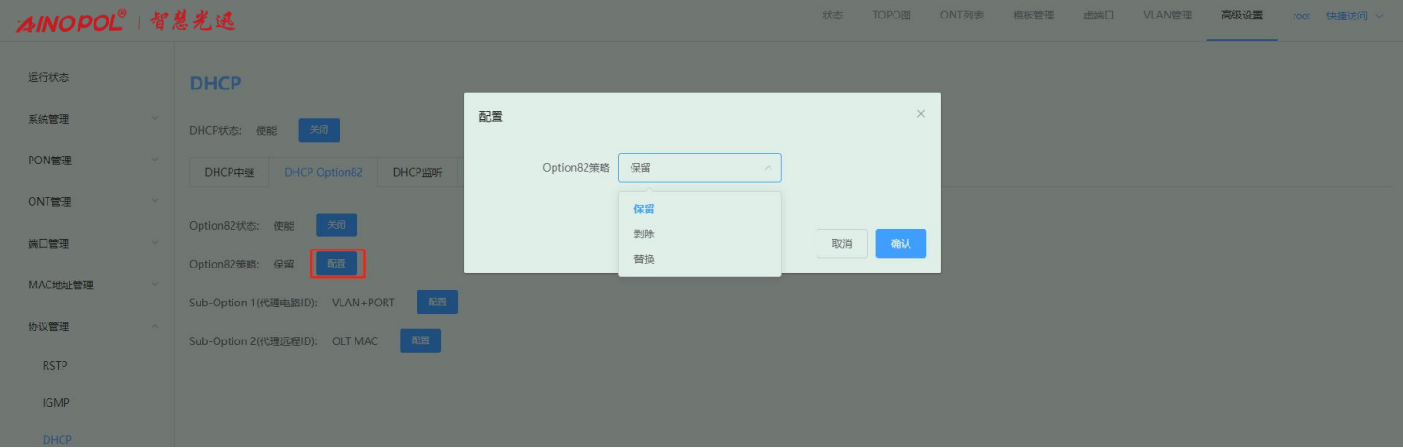Open IGMP in the sidebar
Viewport: 1403px width, 448px height.
pyautogui.click(x=56, y=402)
